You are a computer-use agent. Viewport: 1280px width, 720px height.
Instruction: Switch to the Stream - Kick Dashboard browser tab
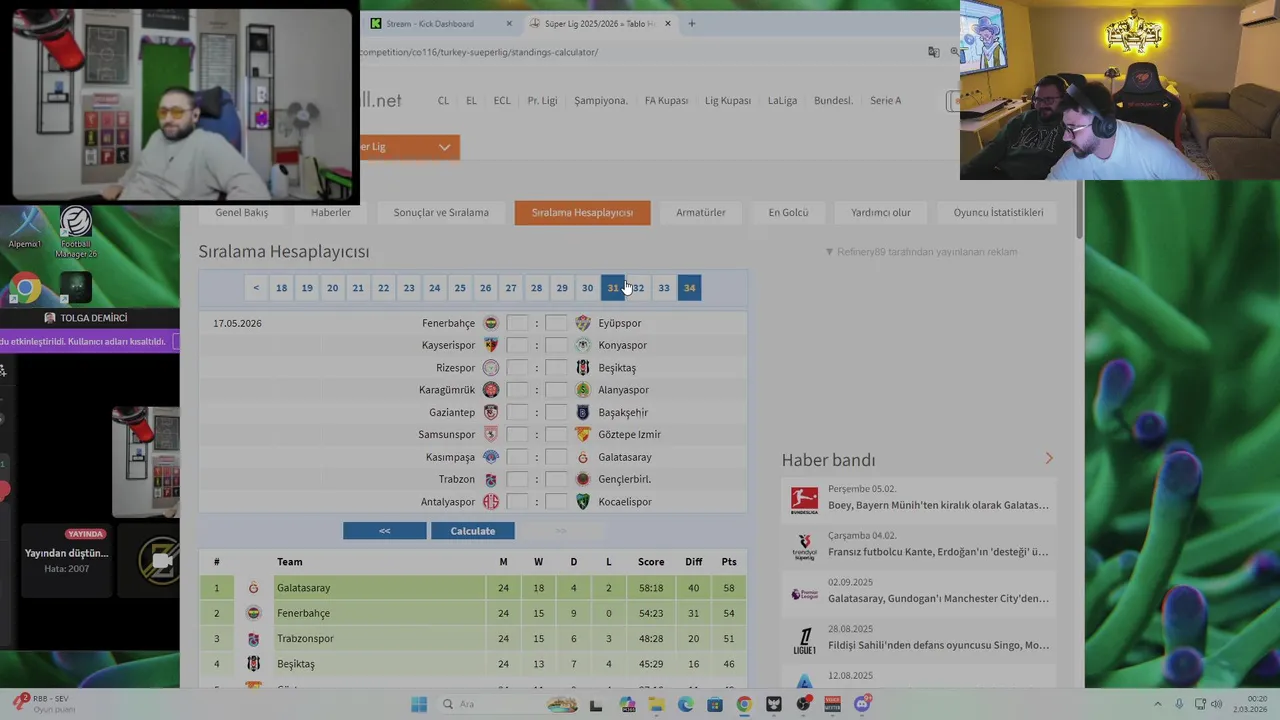(x=440, y=24)
